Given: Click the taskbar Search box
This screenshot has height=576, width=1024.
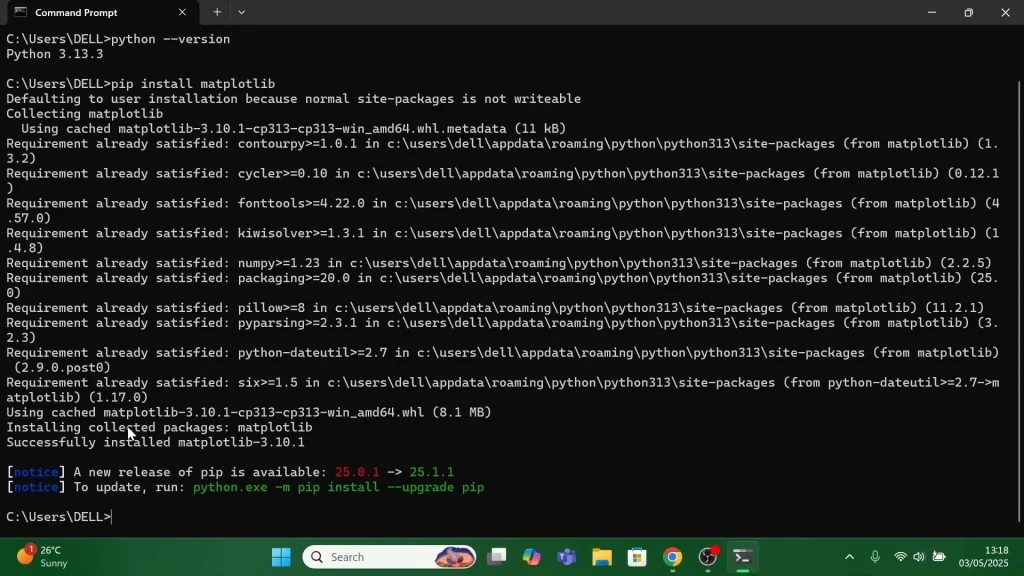Looking at the screenshot, I should (389, 557).
